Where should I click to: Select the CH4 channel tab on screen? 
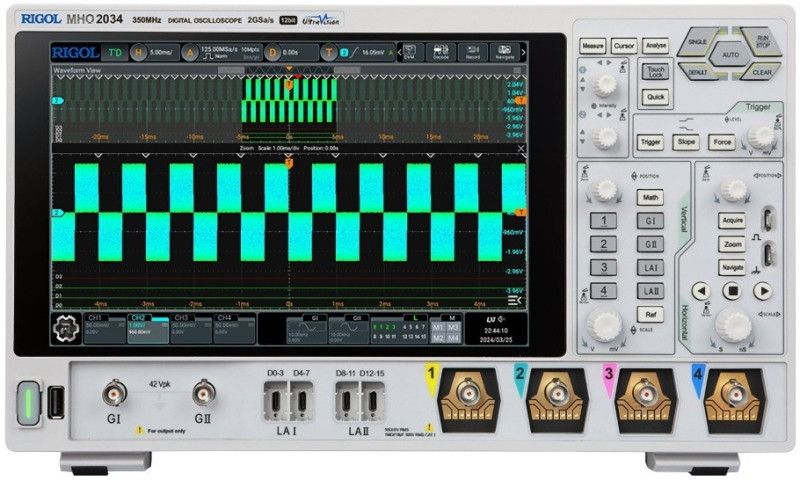233,326
